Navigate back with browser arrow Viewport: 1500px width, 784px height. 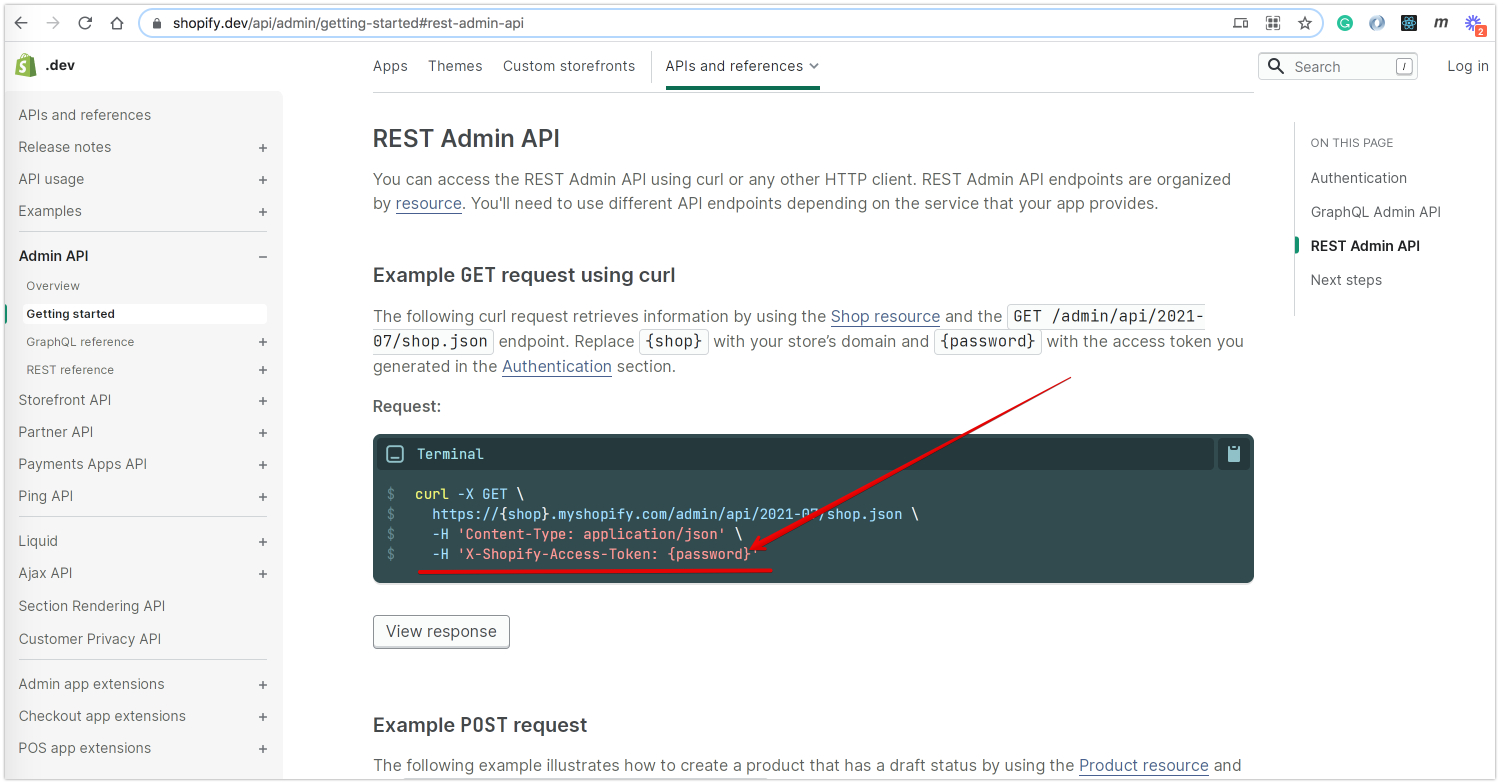21,23
